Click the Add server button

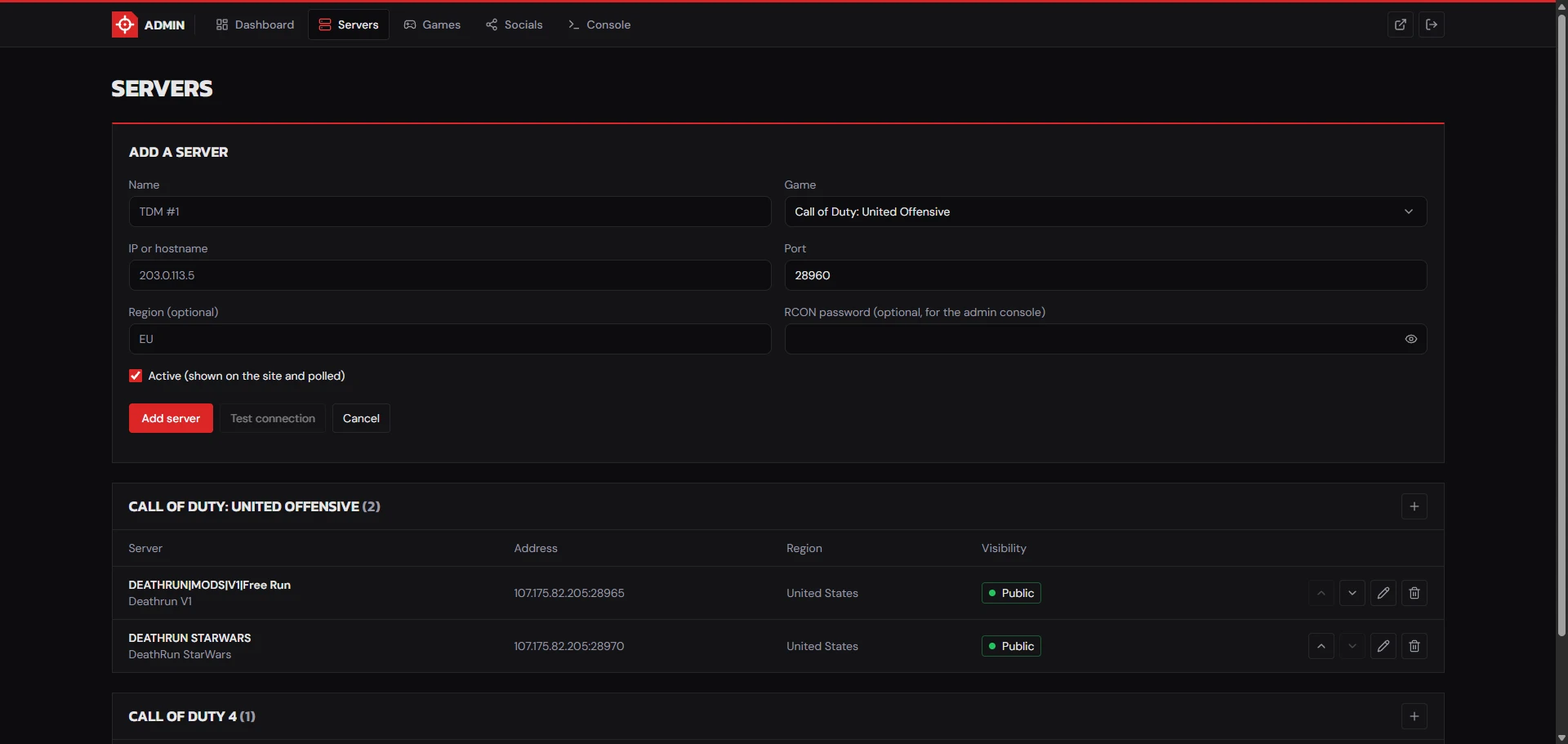(x=171, y=418)
